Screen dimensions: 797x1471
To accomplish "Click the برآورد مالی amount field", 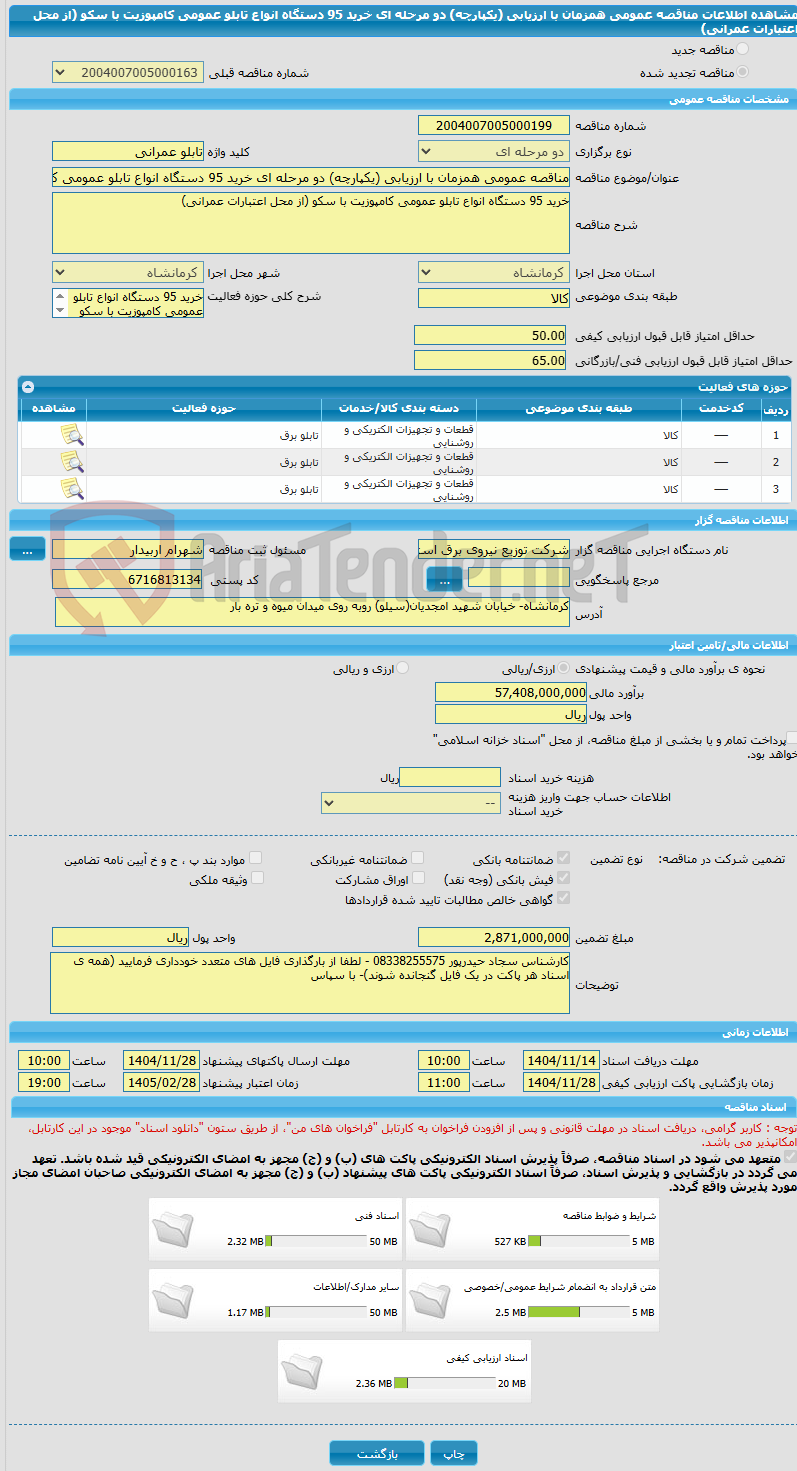I will (512, 692).
